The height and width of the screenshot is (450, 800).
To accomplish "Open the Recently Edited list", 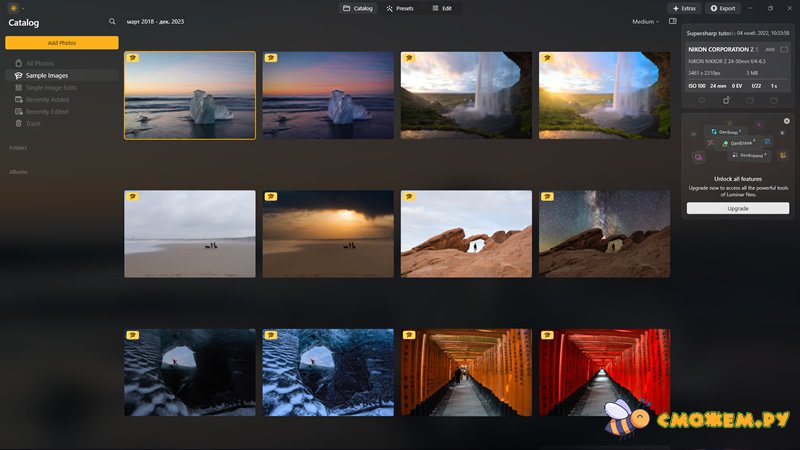I will coord(47,112).
